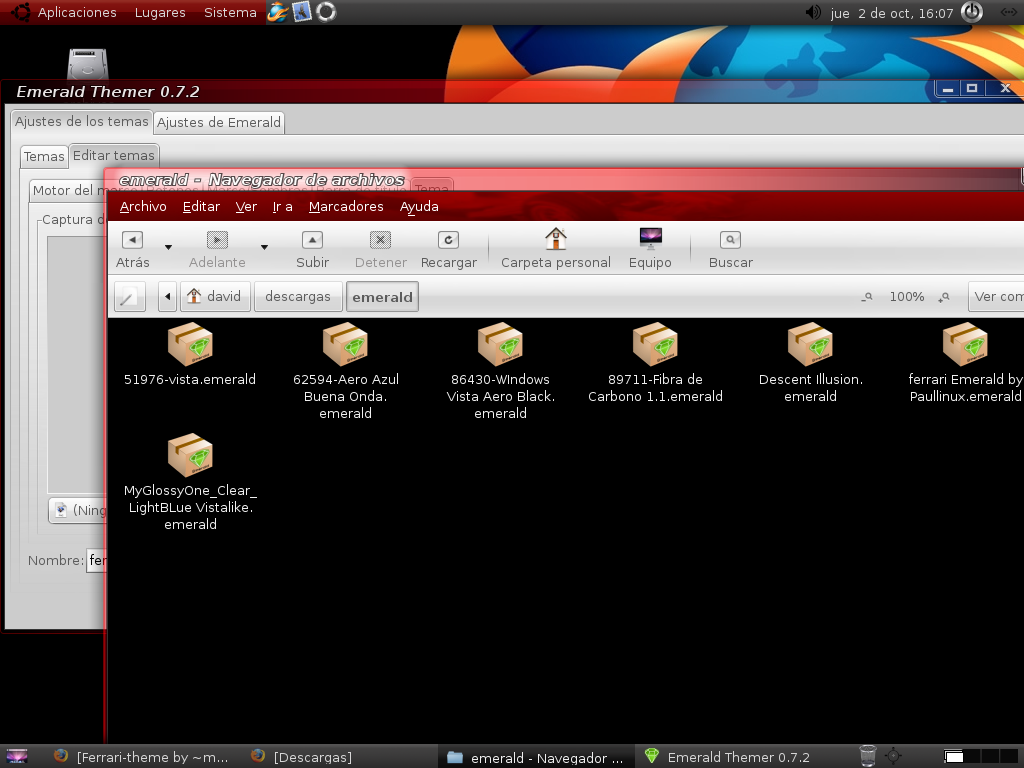Open the Atrás history dropdown arrow
Screen dimensions: 1024x768
point(168,247)
